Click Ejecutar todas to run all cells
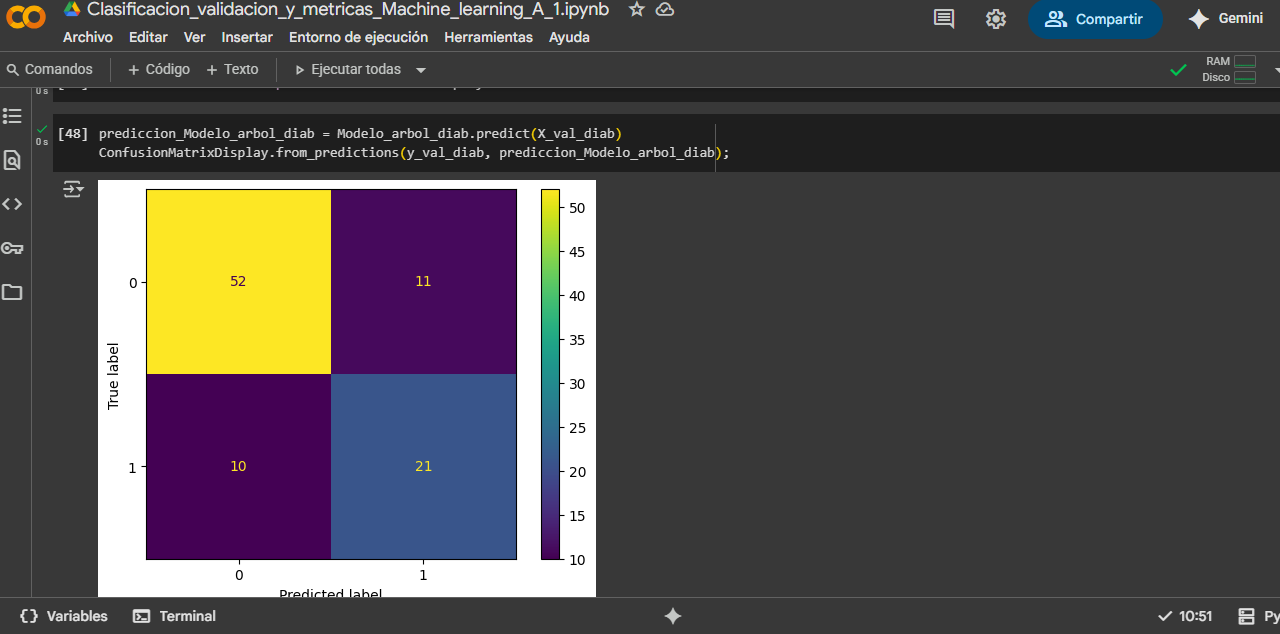This screenshot has width=1280, height=634. (348, 69)
